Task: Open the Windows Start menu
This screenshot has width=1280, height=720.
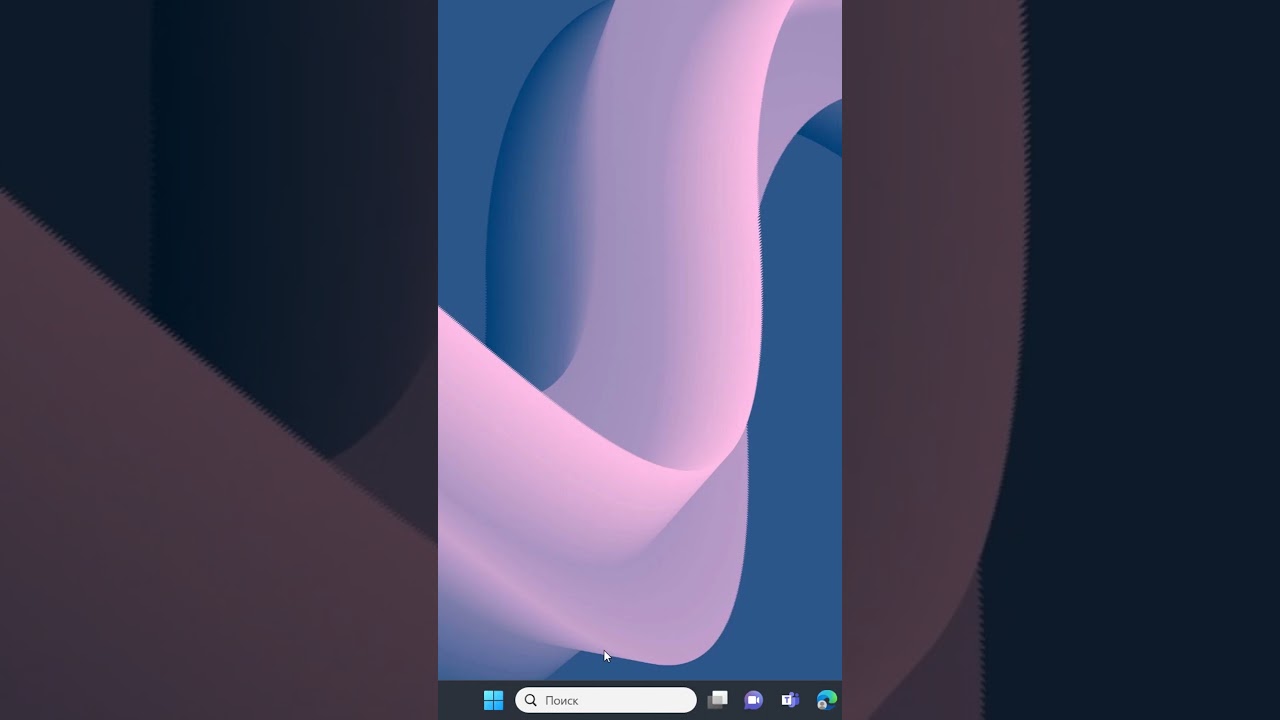Action: point(493,700)
